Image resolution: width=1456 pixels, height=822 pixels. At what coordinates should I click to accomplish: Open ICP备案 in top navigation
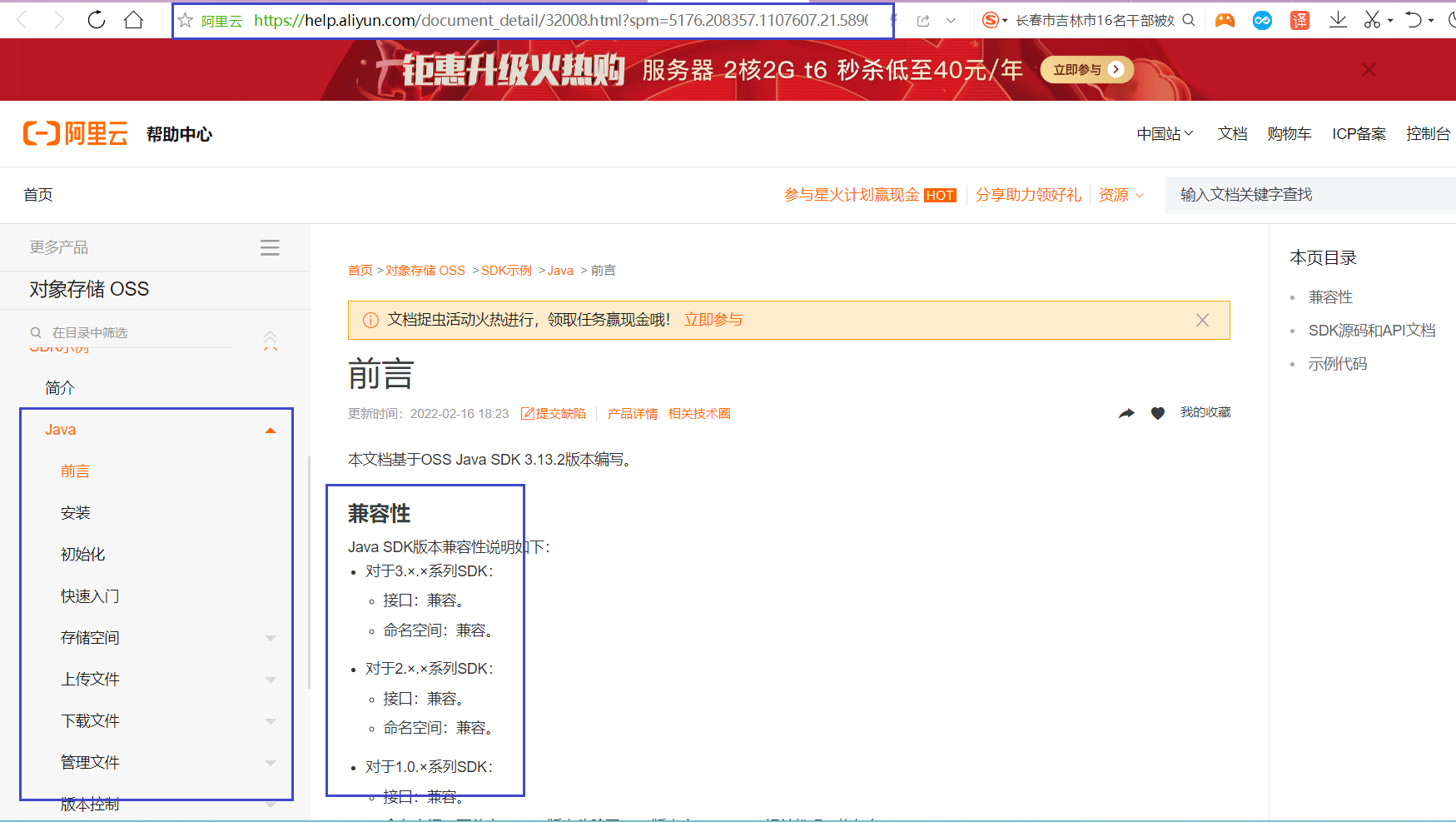(1359, 134)
